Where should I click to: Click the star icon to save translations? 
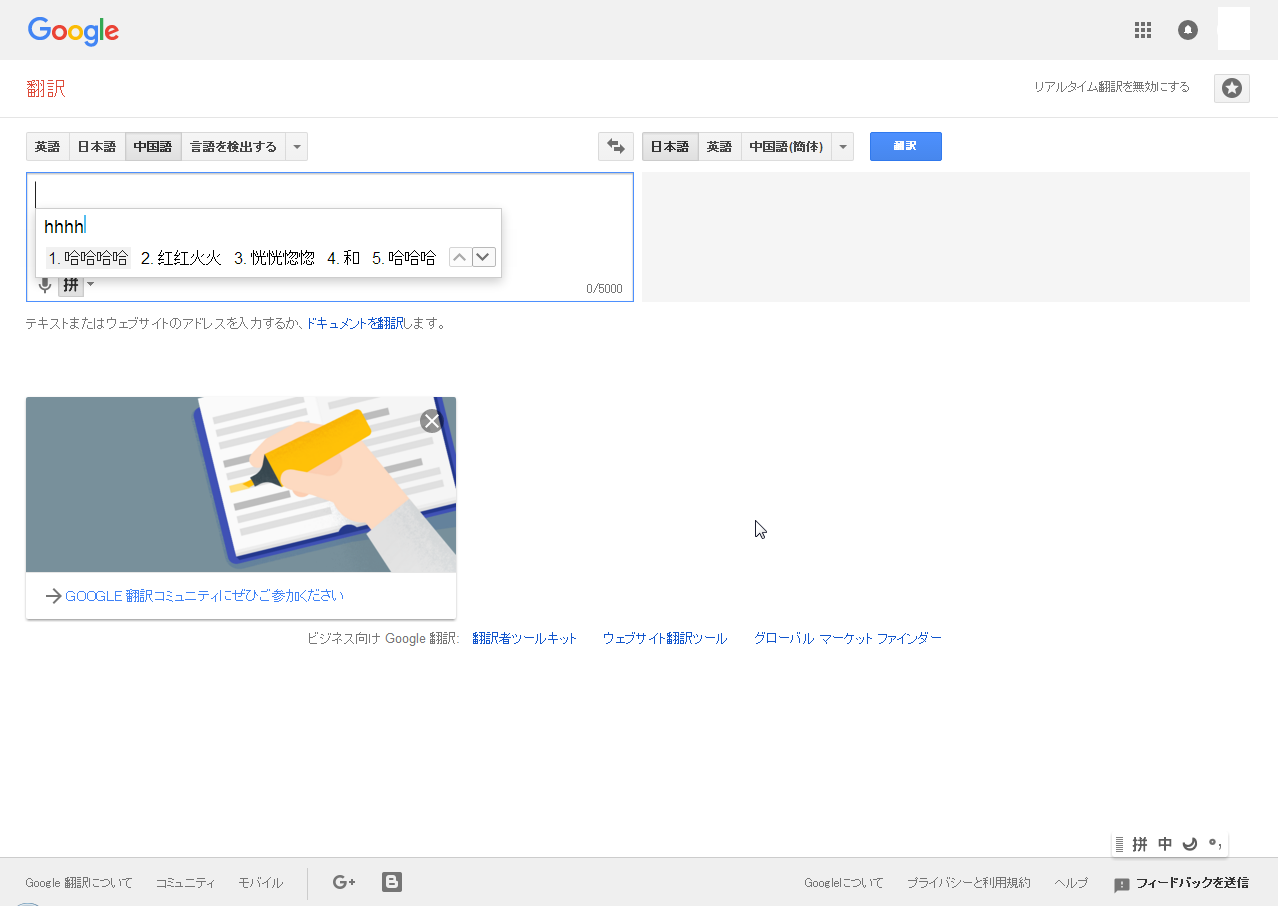pos(1231,88)
